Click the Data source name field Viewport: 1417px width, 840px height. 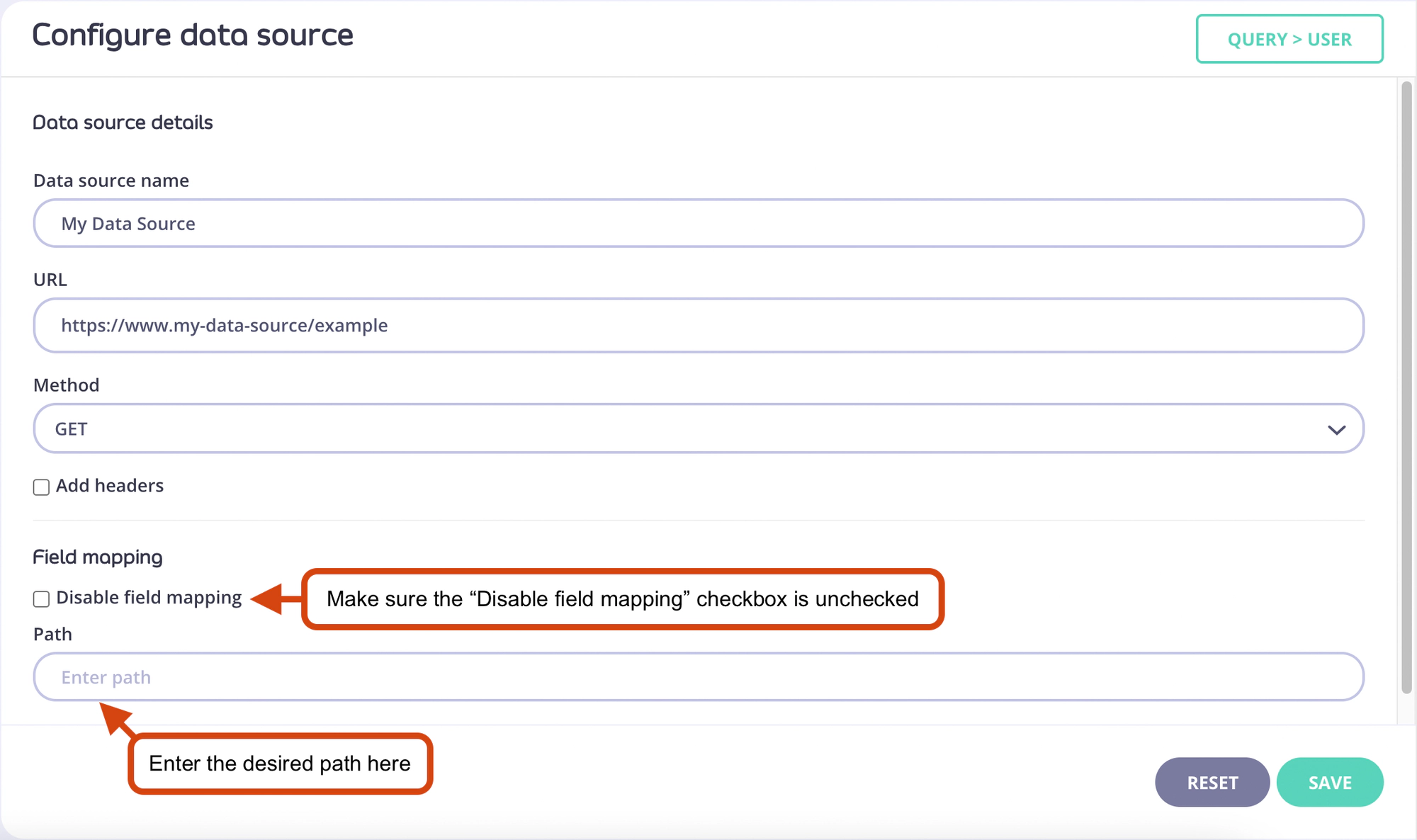(698, 223)
